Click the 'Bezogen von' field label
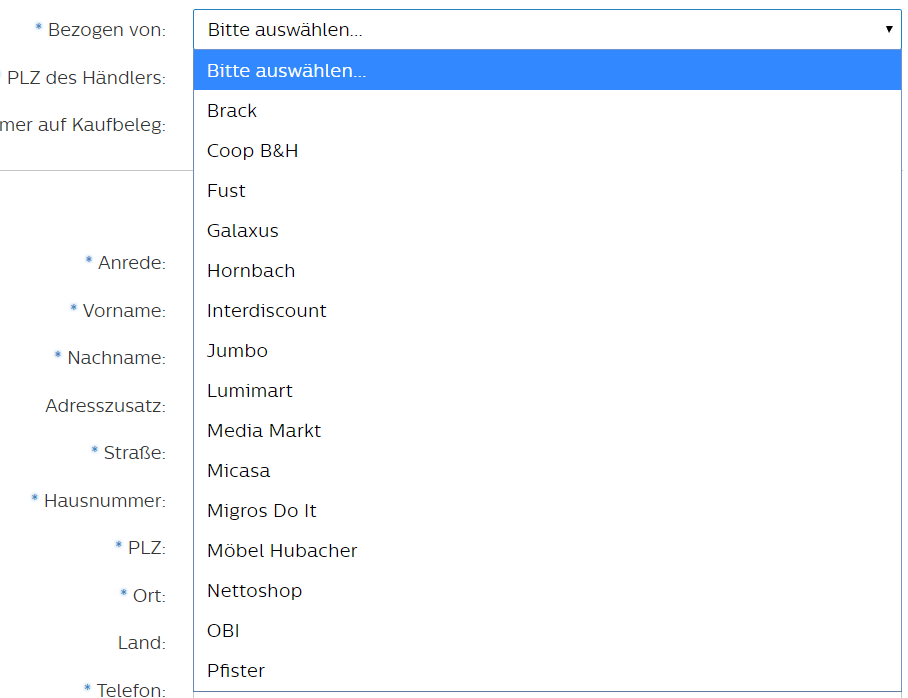908x698 pixels. (x=107, y=30)
